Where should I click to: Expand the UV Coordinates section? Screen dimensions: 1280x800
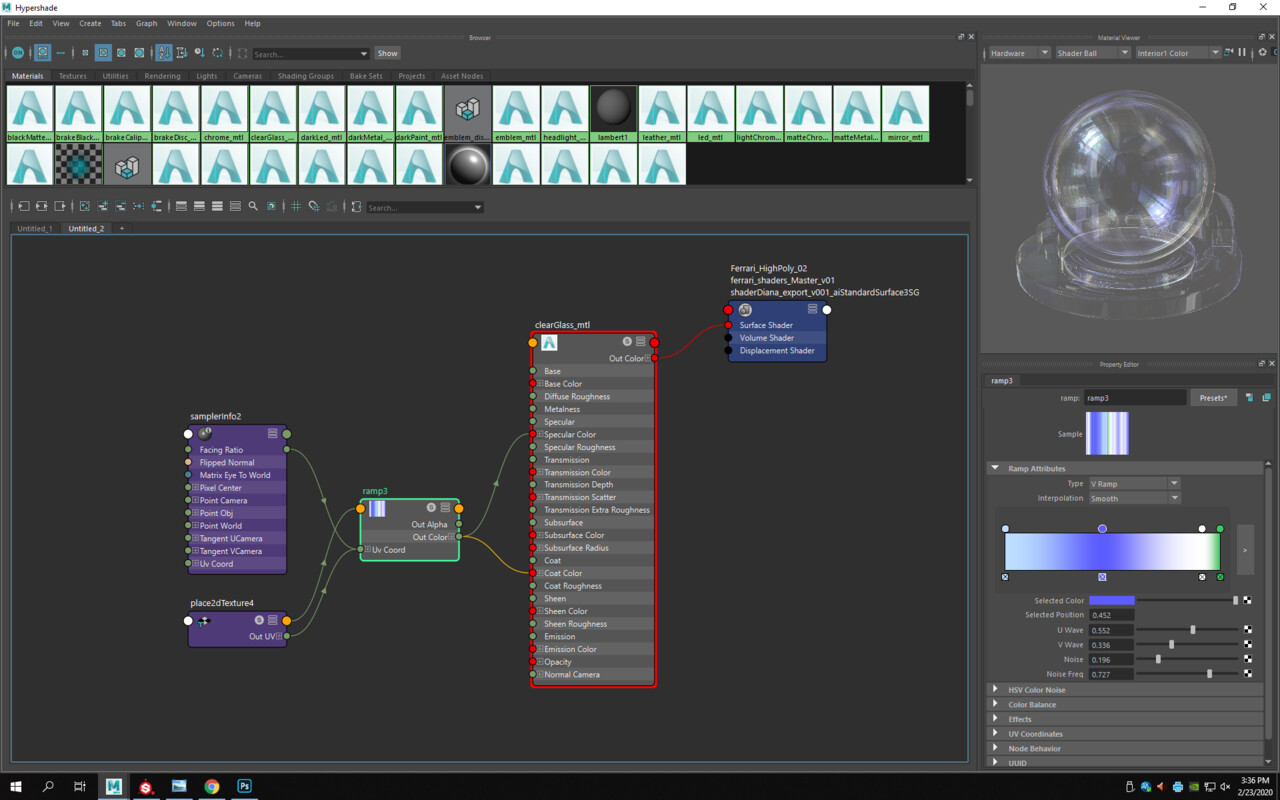pyautogui.click(x=995, y=734)
